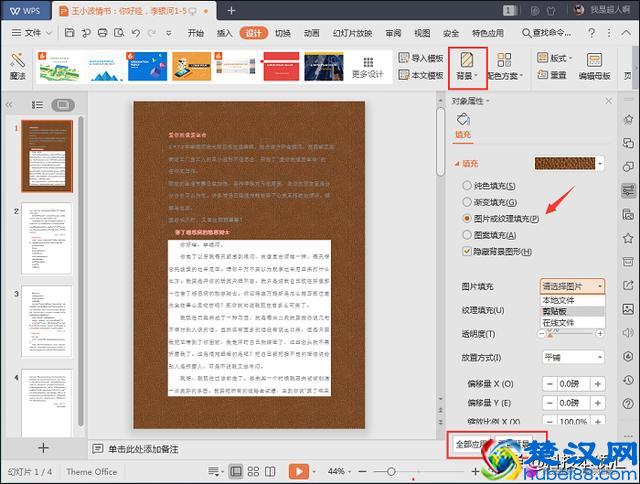Zoom out with minus button
The height and width of the screenshot is (484, 640).
[x=362, y=471]
